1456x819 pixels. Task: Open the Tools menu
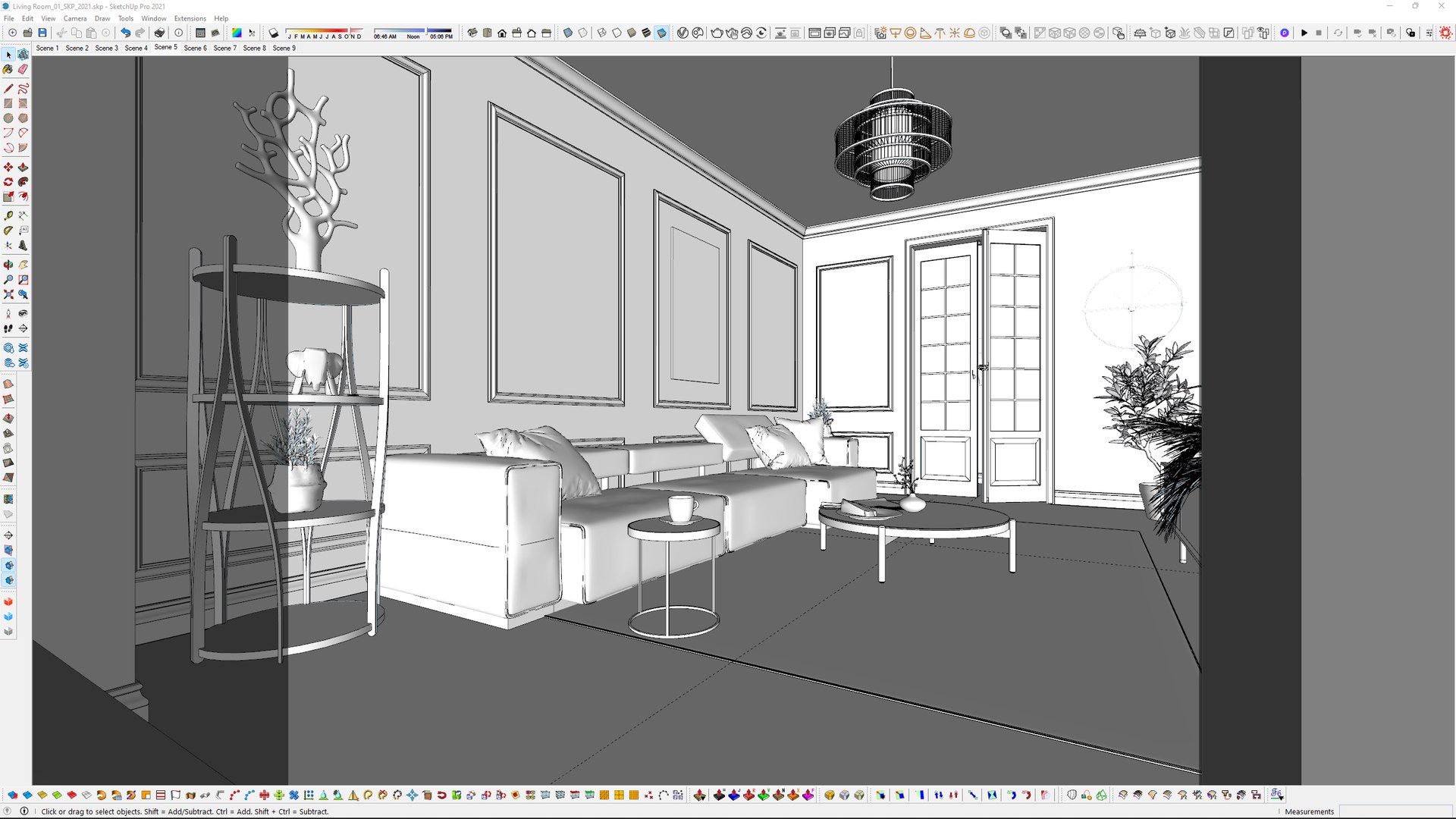[x=126, y=18]
